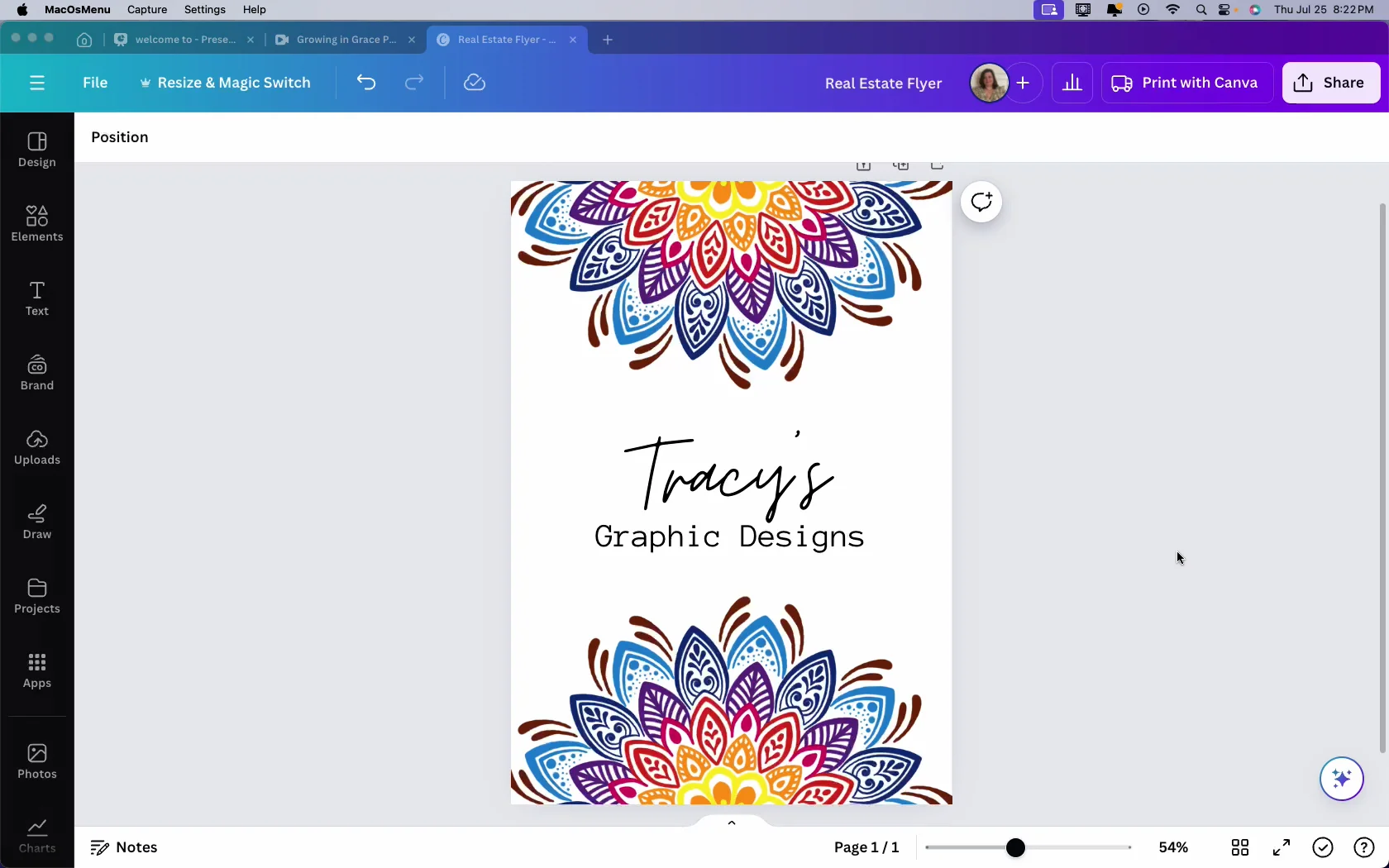Toggle the hamburger menu panel

[37, 83]
